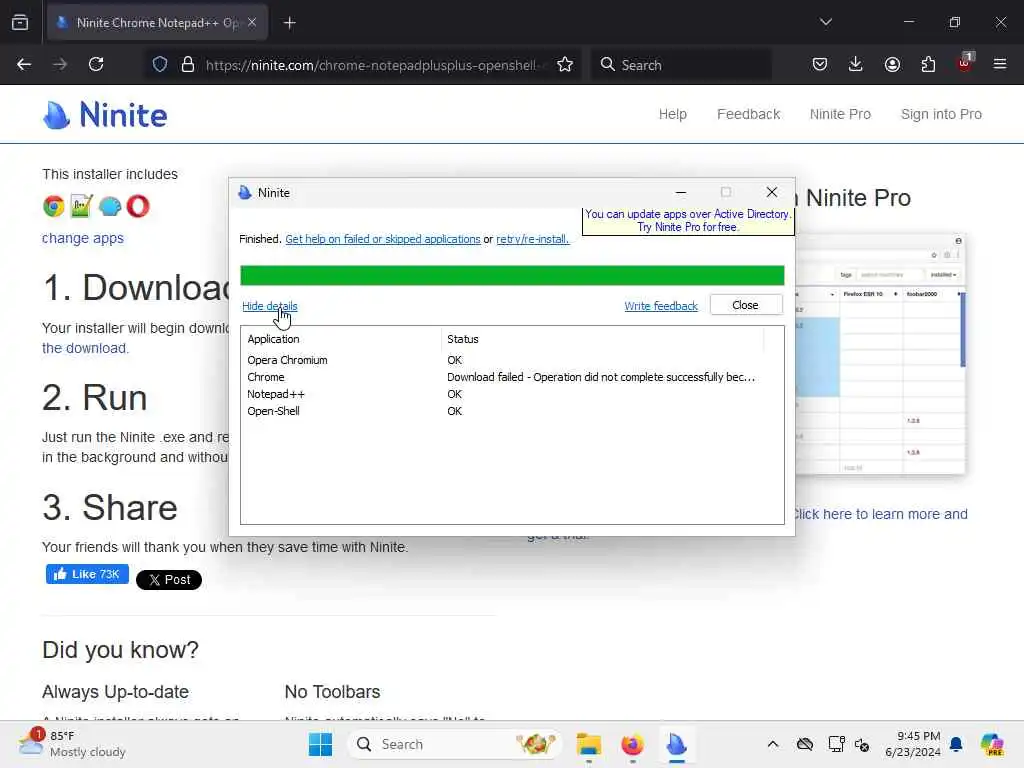Select the Chrome row in the list
1024x768 pixels.
tap(512, 377)
